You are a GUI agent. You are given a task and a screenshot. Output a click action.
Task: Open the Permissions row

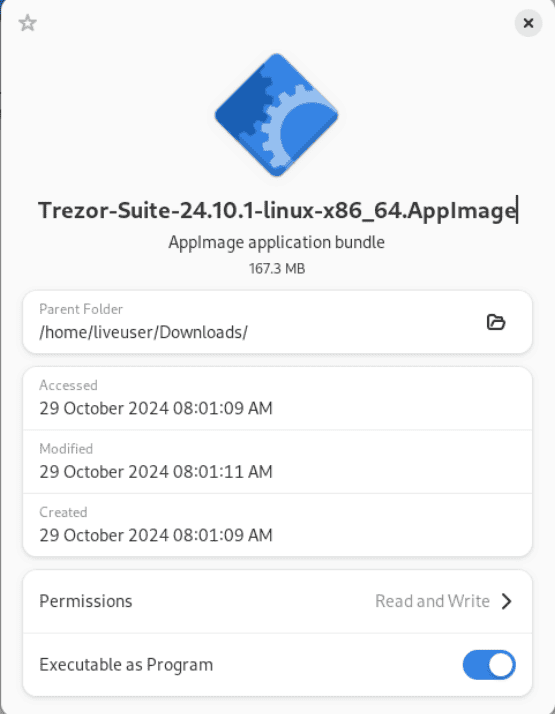(x=277, y=601)
